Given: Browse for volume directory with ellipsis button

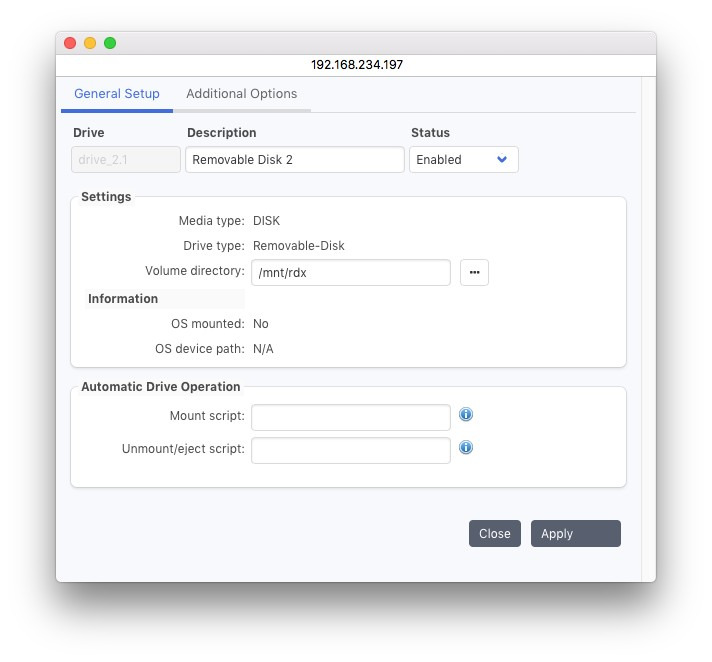Looking at the screenshot, I should click(x=474, y=273).
